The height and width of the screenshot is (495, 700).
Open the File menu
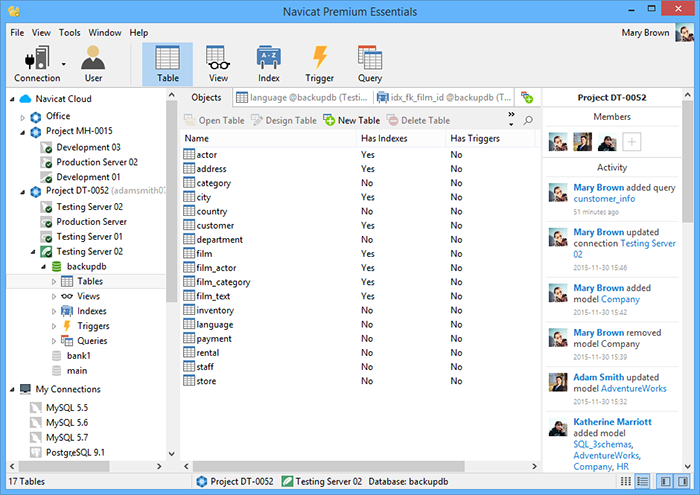pos(17,33)
